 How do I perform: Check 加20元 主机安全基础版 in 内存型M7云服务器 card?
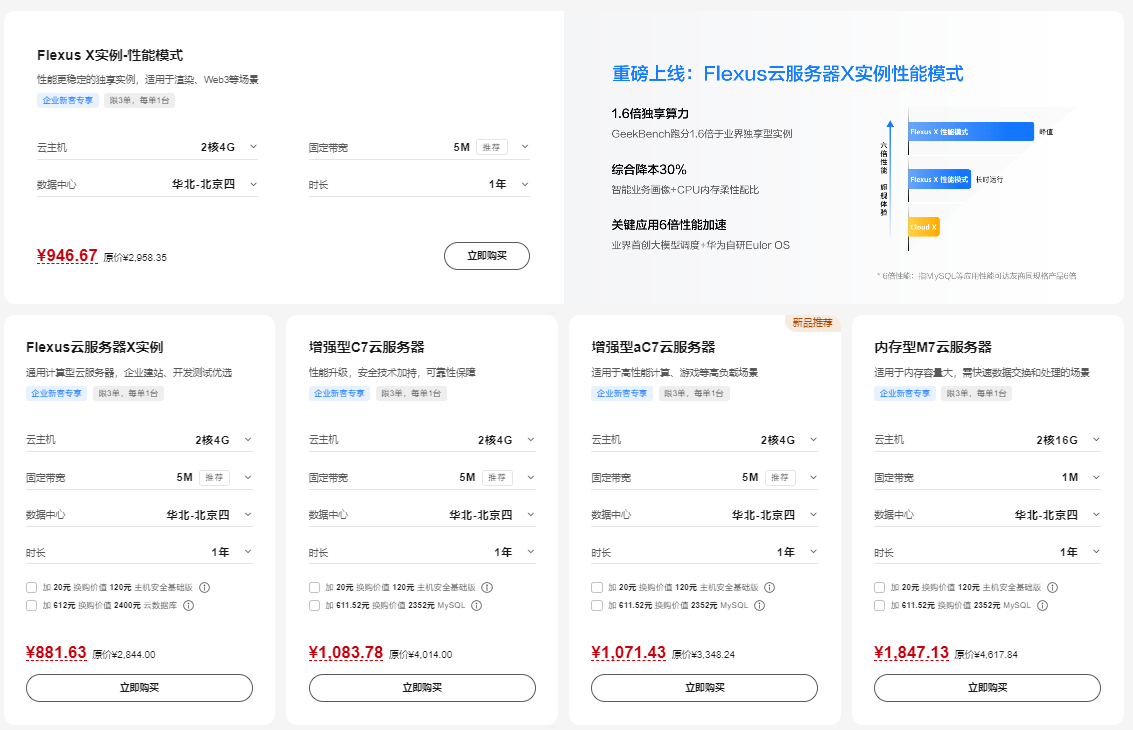[x=879, y=588]
